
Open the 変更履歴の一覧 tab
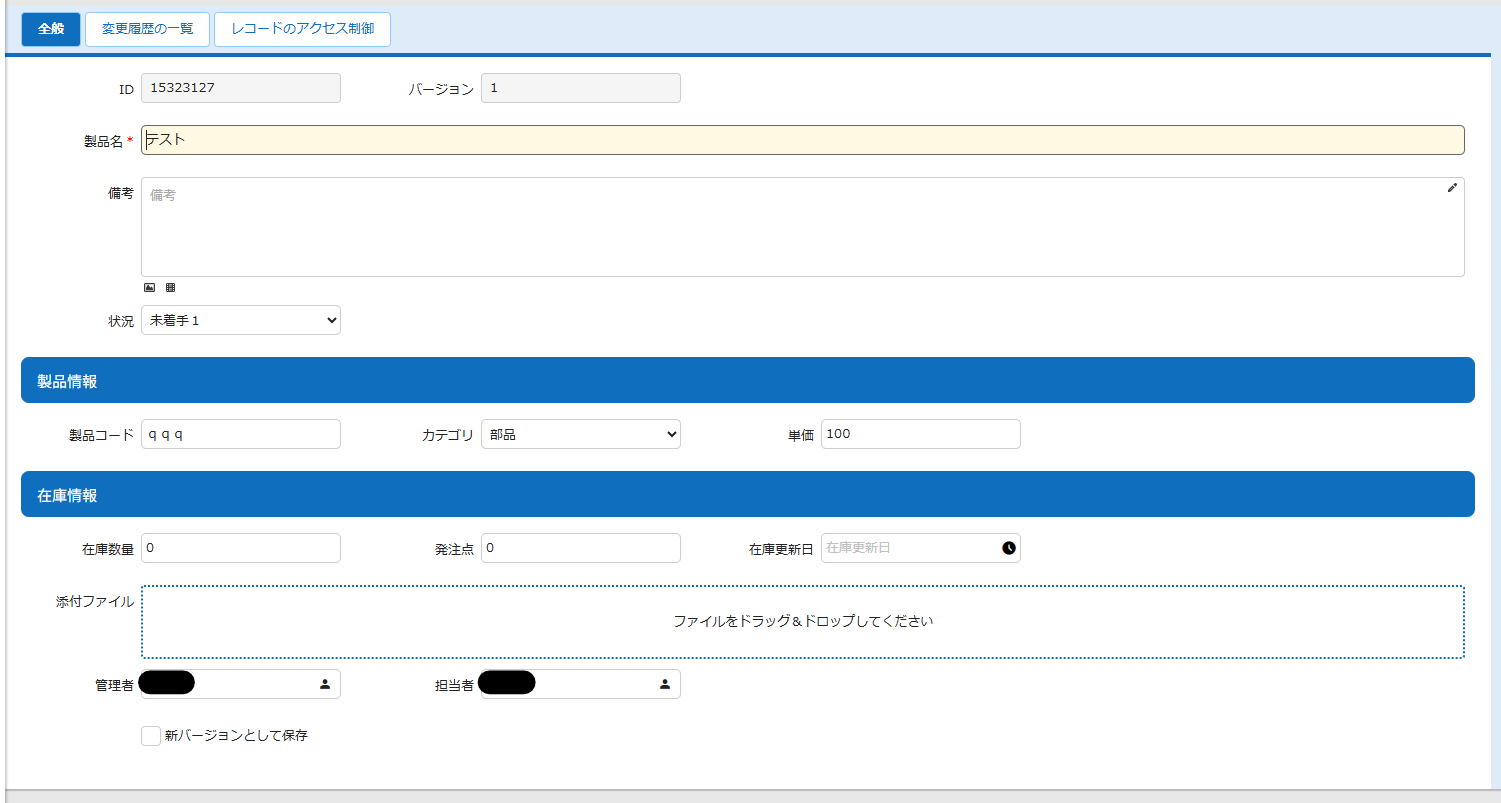[148, 29]
